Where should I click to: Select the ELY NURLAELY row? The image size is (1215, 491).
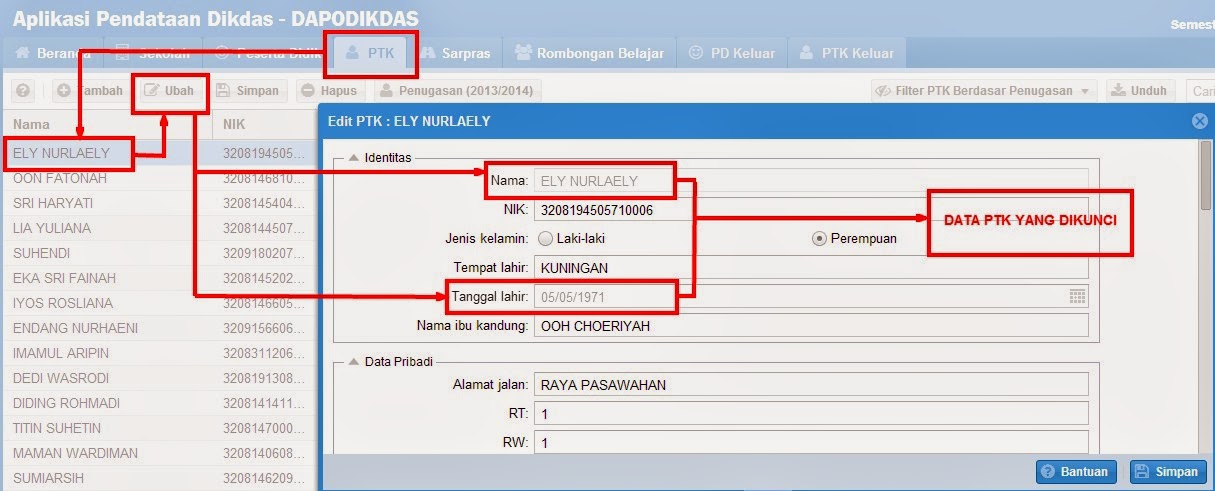159,153
